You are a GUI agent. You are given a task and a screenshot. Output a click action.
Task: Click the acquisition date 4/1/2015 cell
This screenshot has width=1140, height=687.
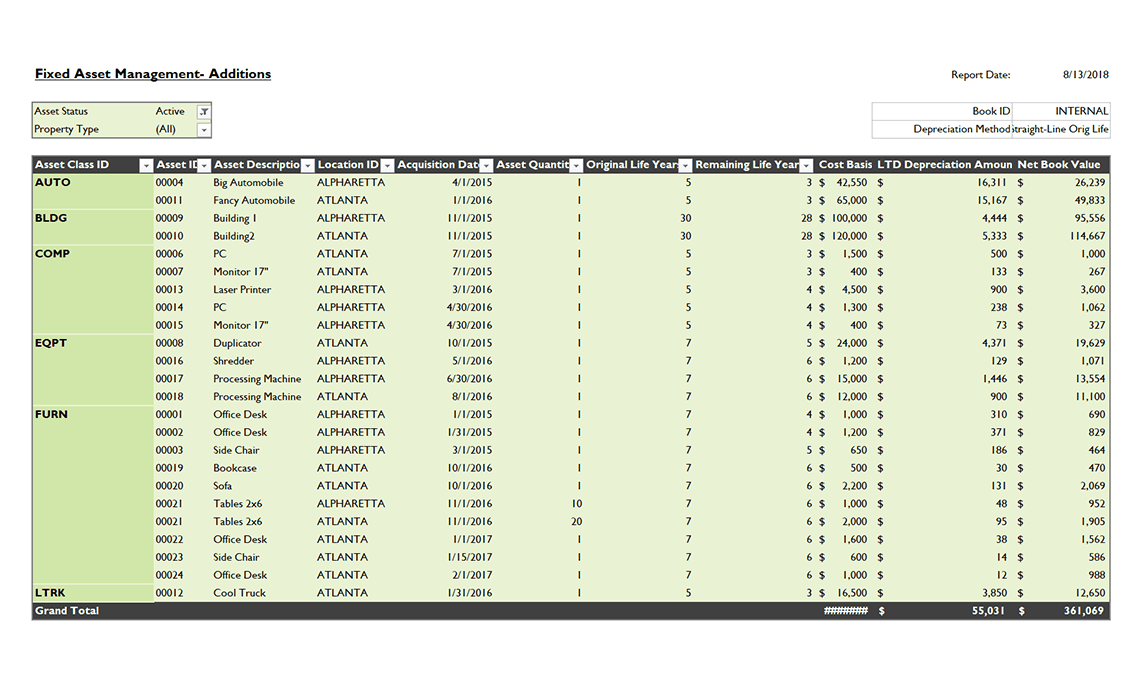[472, 182]
